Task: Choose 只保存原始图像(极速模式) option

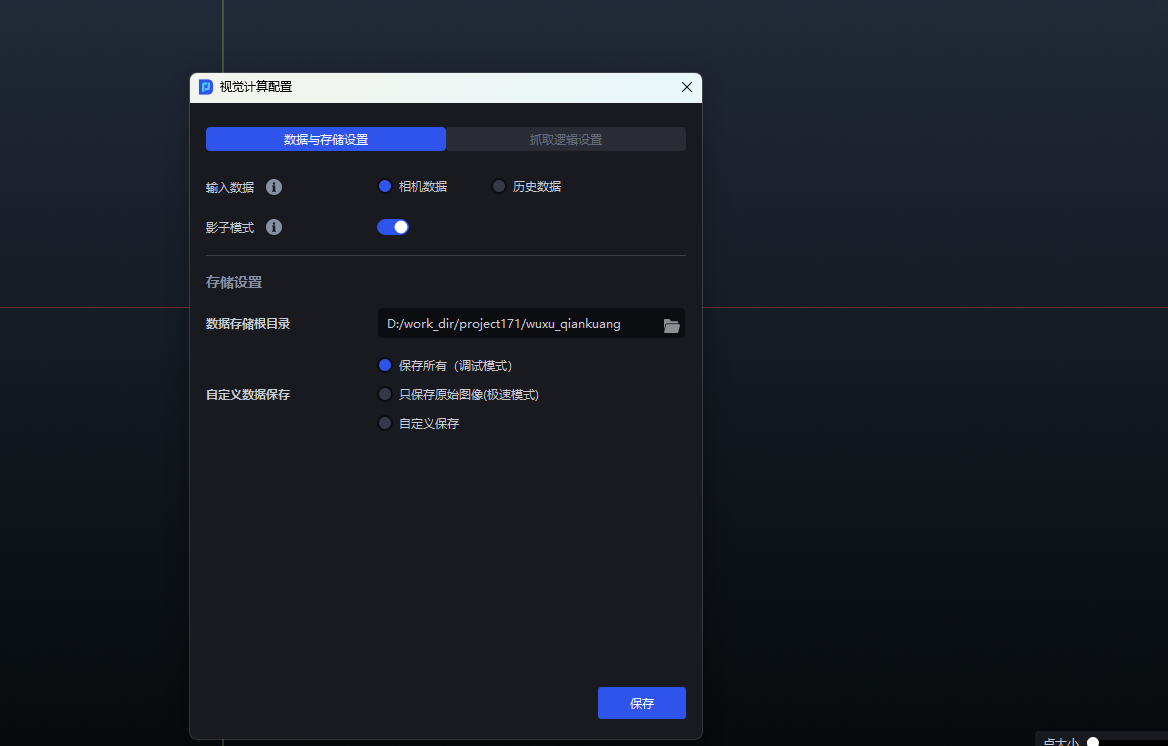Action: pos(385,395)
